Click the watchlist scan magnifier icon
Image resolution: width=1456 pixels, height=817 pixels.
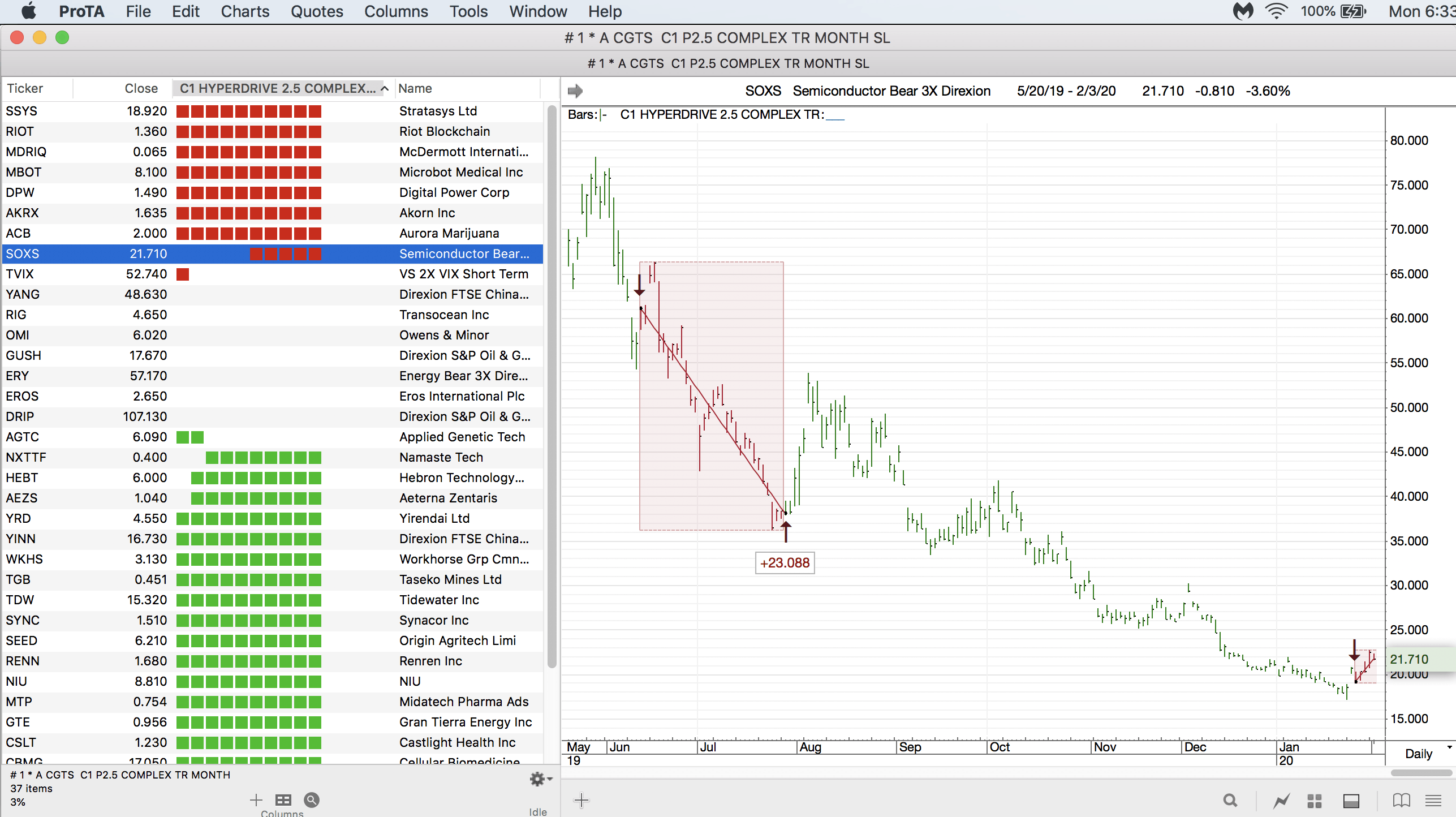click(x=311, y=799)
